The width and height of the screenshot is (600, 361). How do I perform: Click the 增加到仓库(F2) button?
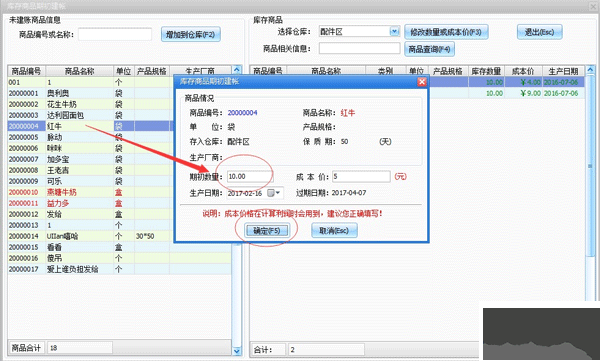point(191,34)
